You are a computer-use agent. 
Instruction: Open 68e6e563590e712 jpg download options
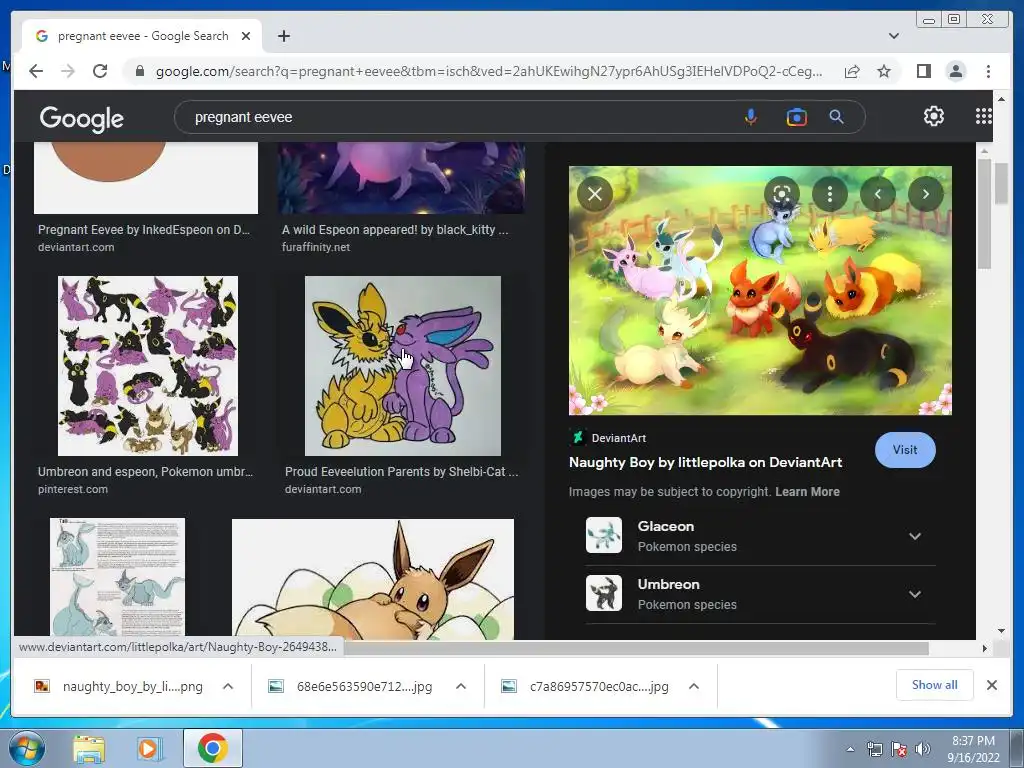click(460, 686)
